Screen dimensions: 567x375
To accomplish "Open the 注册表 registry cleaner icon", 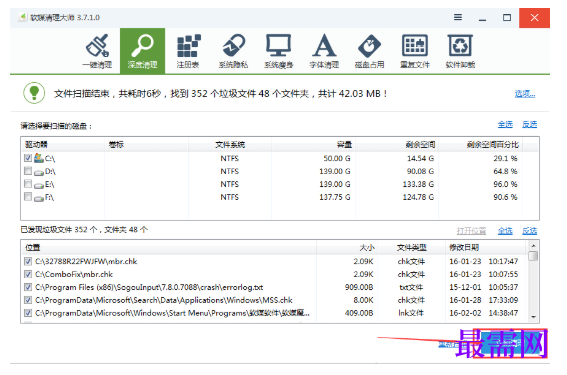I will 188,51.
